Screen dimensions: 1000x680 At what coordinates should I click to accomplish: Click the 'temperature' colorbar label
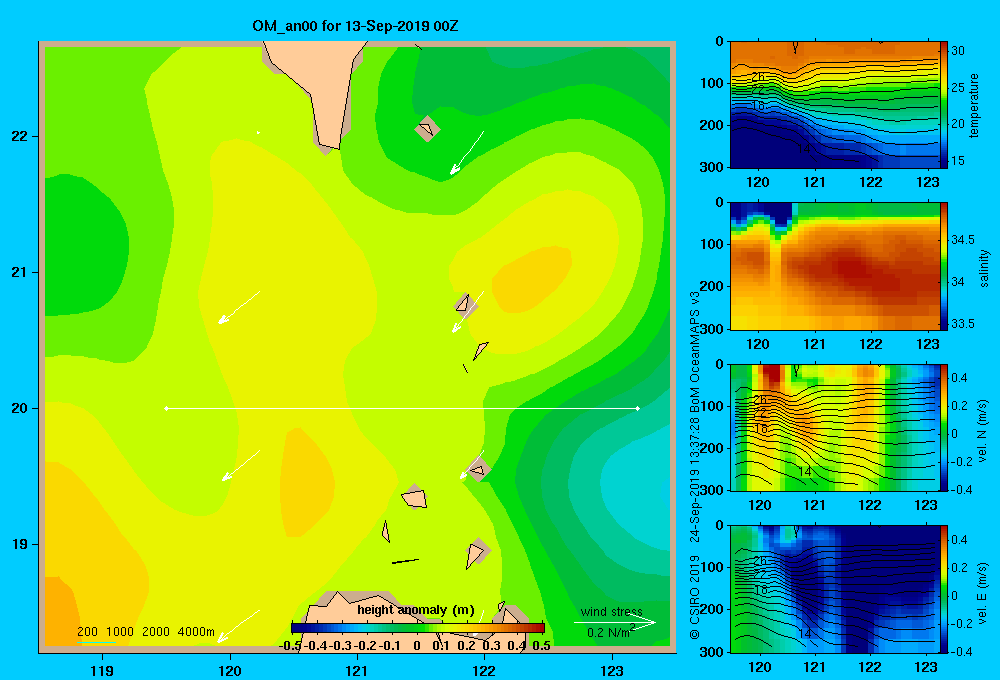pos(974,106)
